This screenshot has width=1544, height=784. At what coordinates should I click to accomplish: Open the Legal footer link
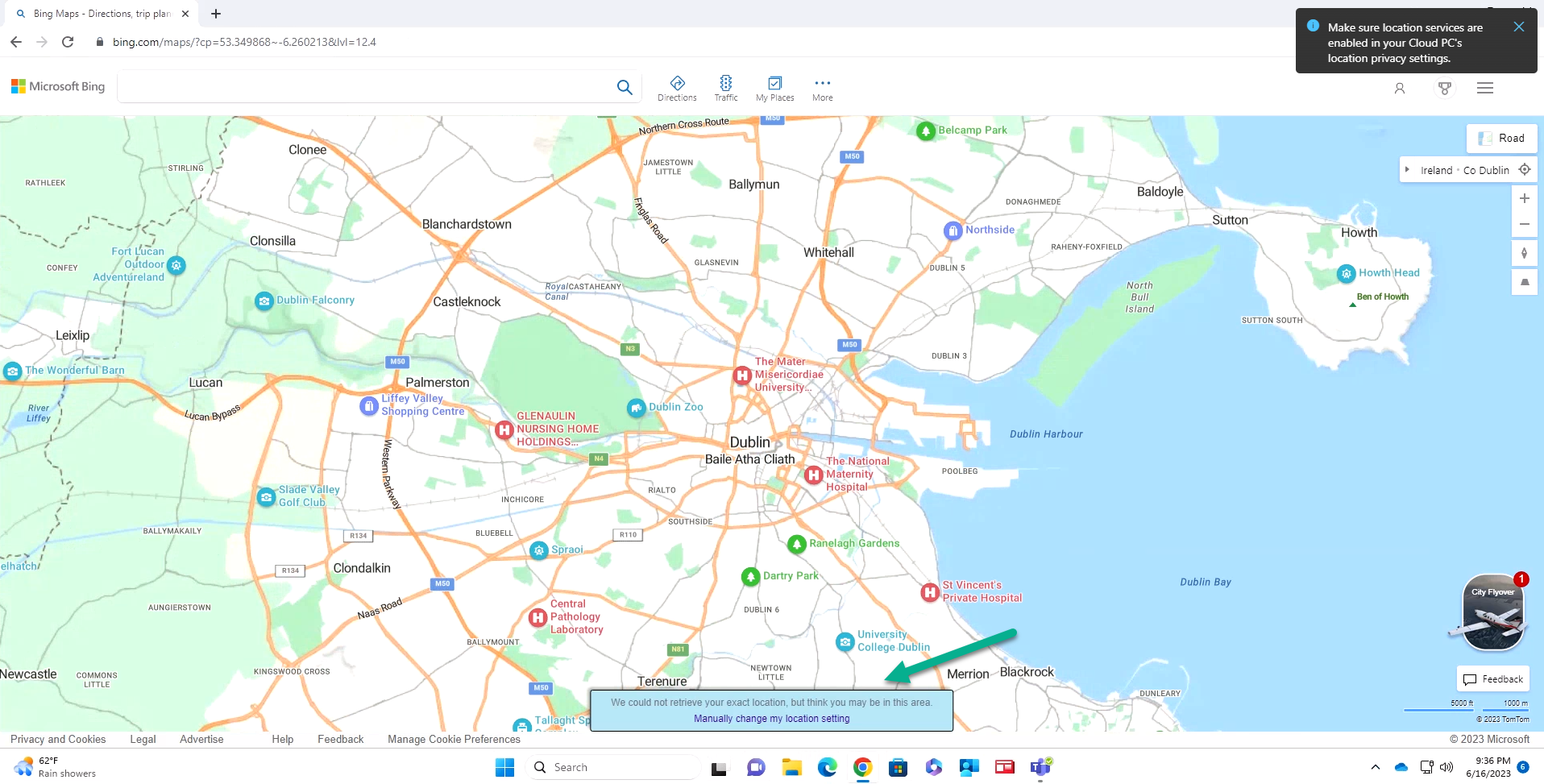click(x=143, y=739)
